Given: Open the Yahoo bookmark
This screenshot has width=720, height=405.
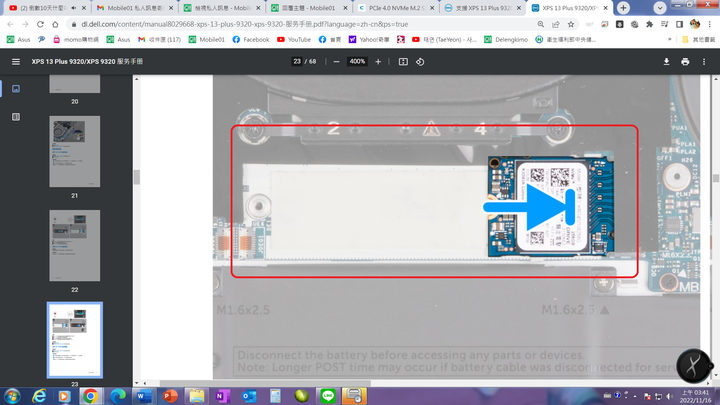Looking at the screenshot, I should 369,39.
